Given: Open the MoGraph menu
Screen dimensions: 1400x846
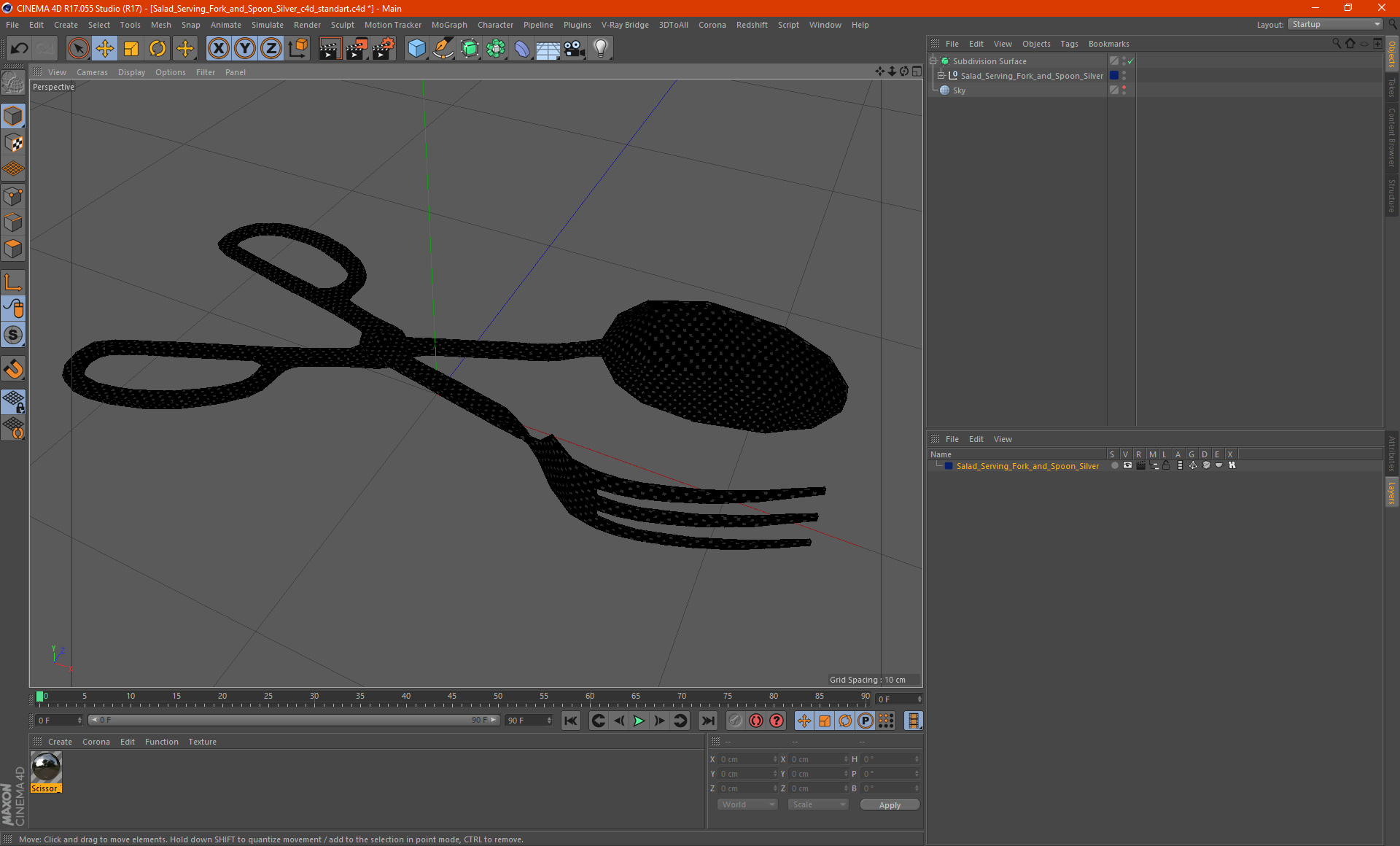Looking at the screenshot, I should click(449, 25).
